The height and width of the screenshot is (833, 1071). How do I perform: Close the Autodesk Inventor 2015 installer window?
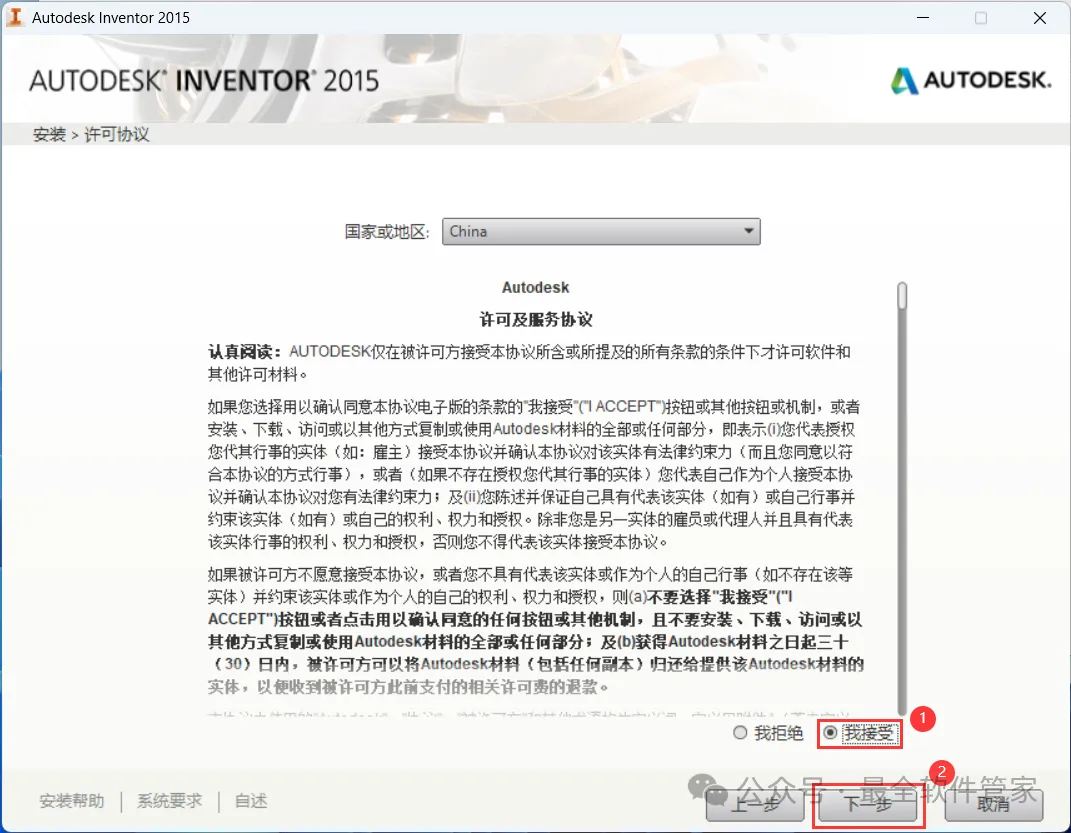[x=1040, y=18]
